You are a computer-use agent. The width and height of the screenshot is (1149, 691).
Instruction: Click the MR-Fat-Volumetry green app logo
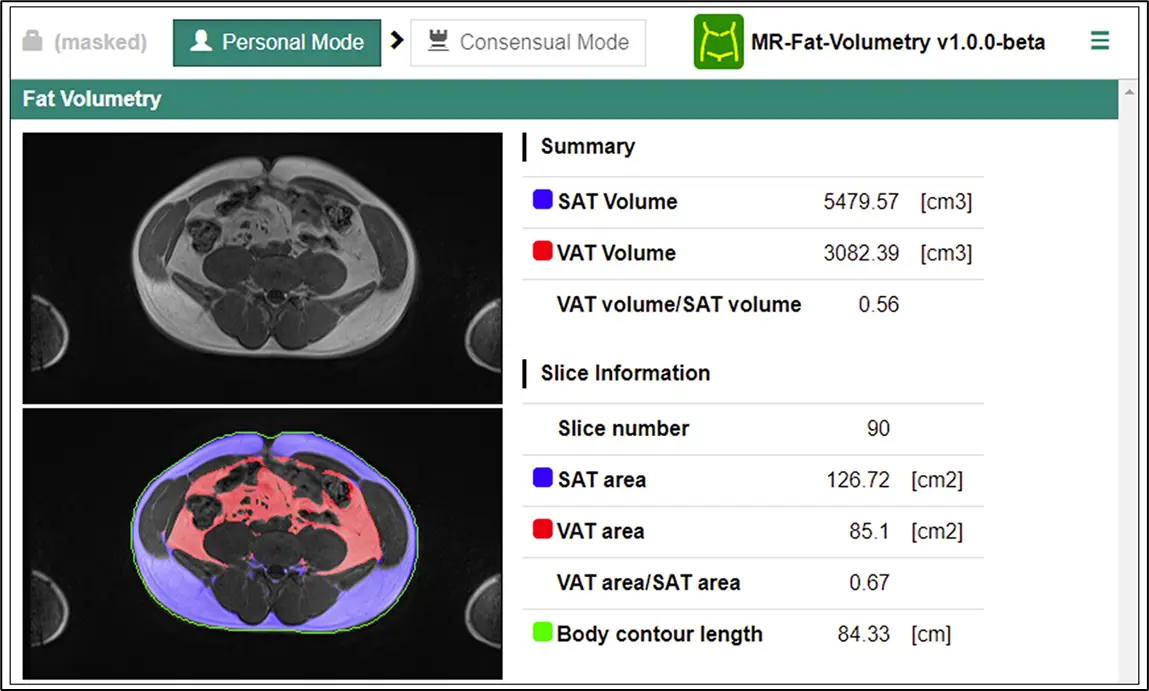click(x=718, y=42)
